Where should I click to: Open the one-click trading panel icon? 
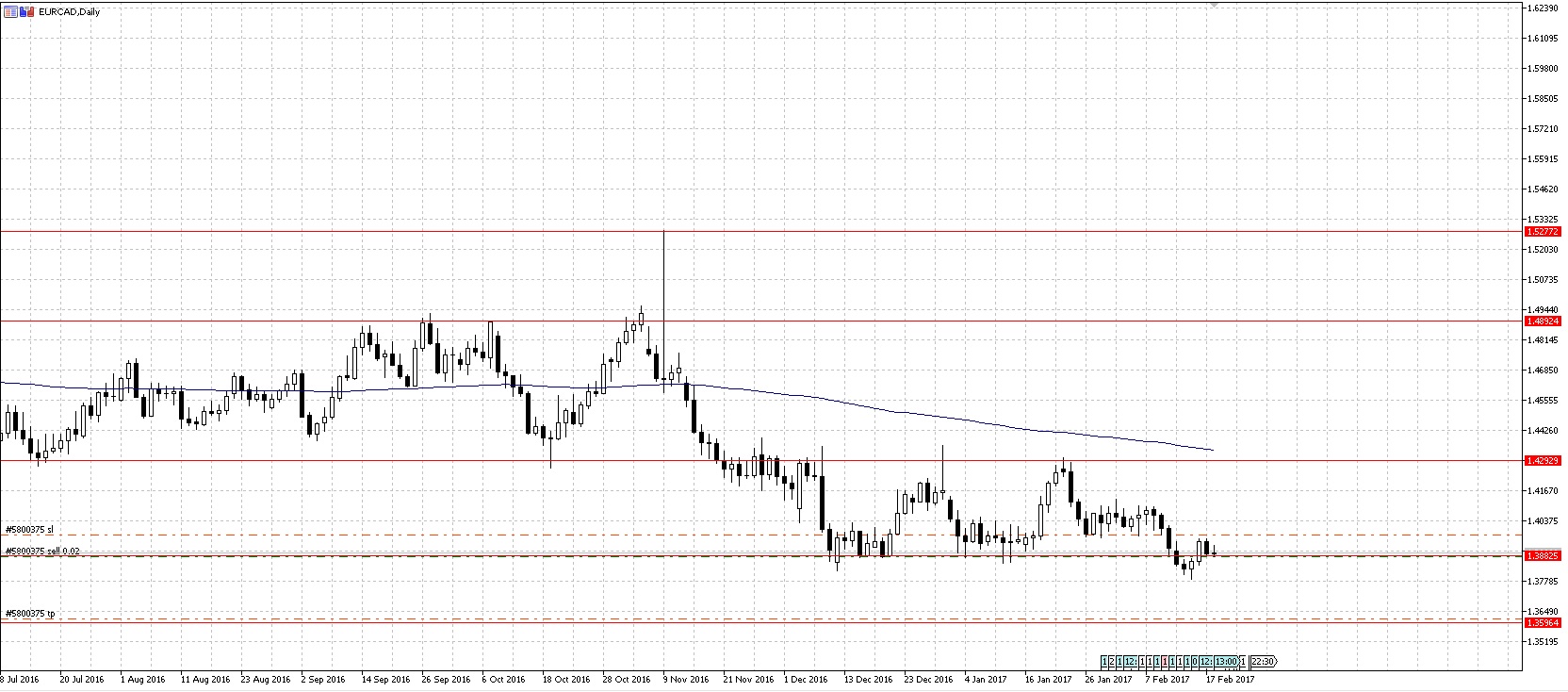tap(26, 12)
